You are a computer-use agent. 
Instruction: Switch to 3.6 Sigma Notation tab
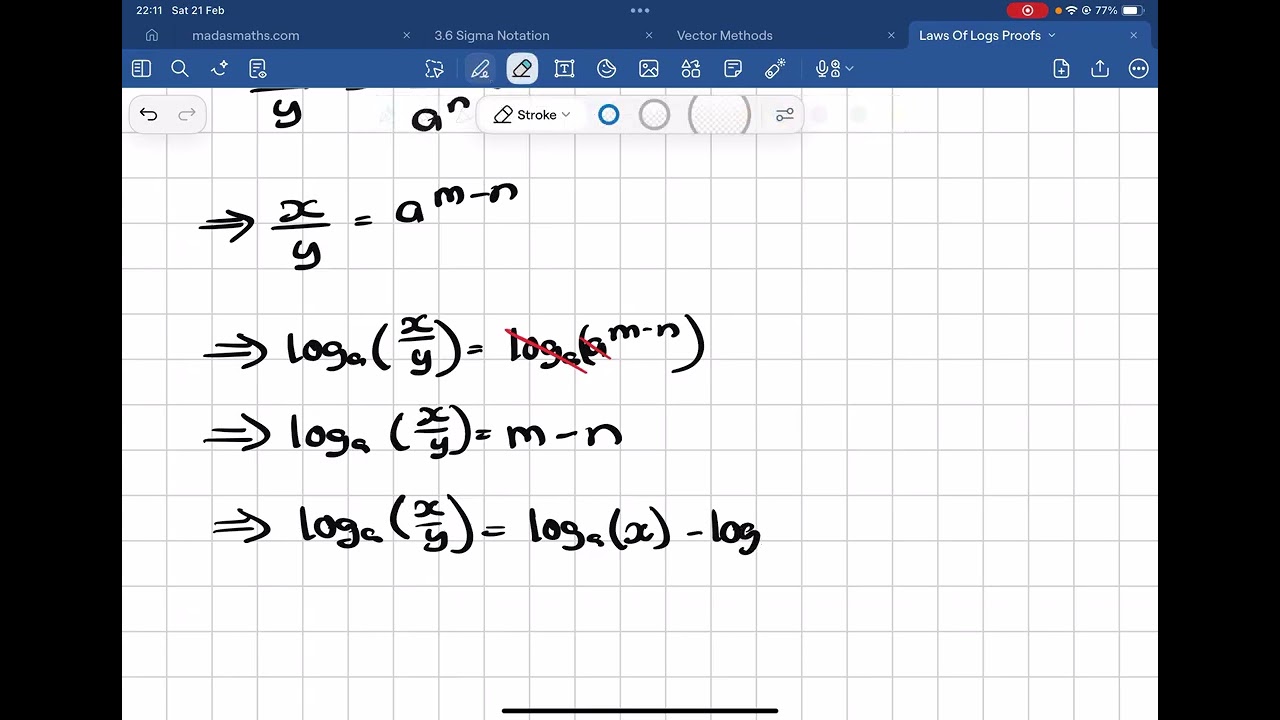(x=492, y=35)
